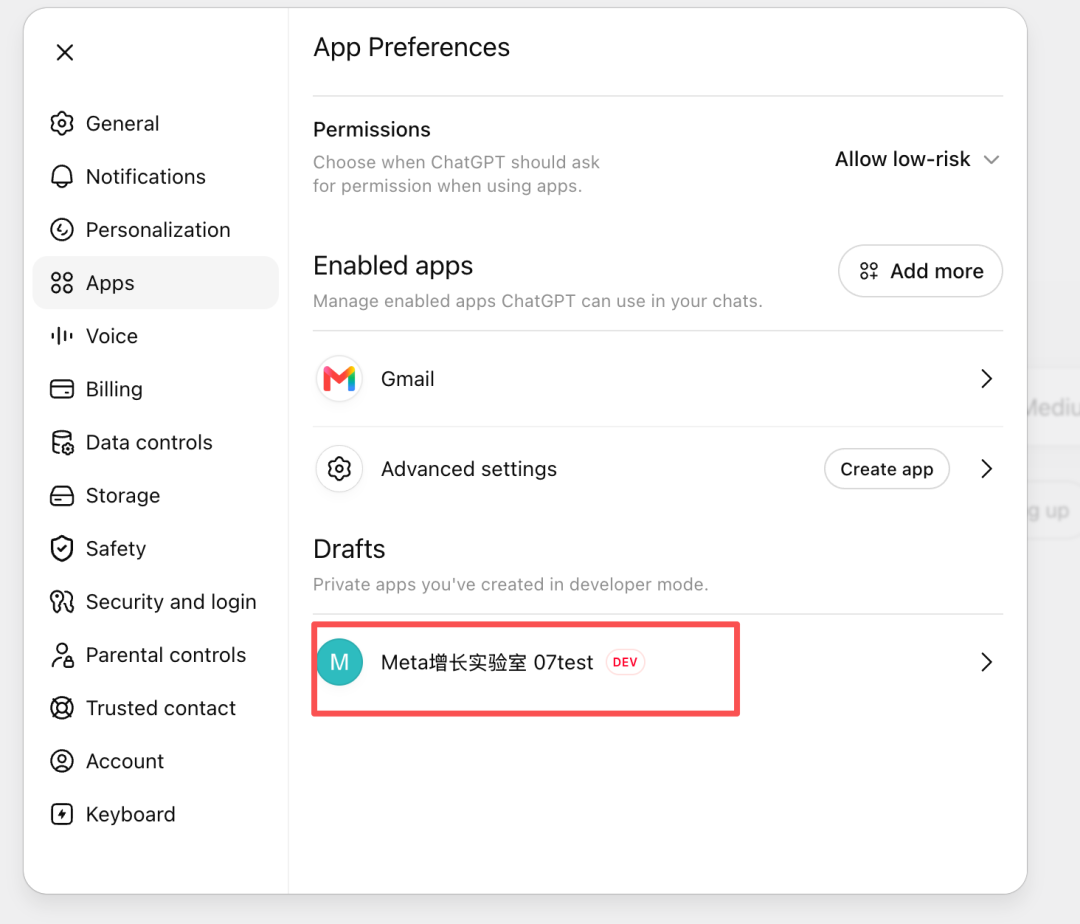Click the Voice waveform icon
1080x924 pixels.
[62, 336]
